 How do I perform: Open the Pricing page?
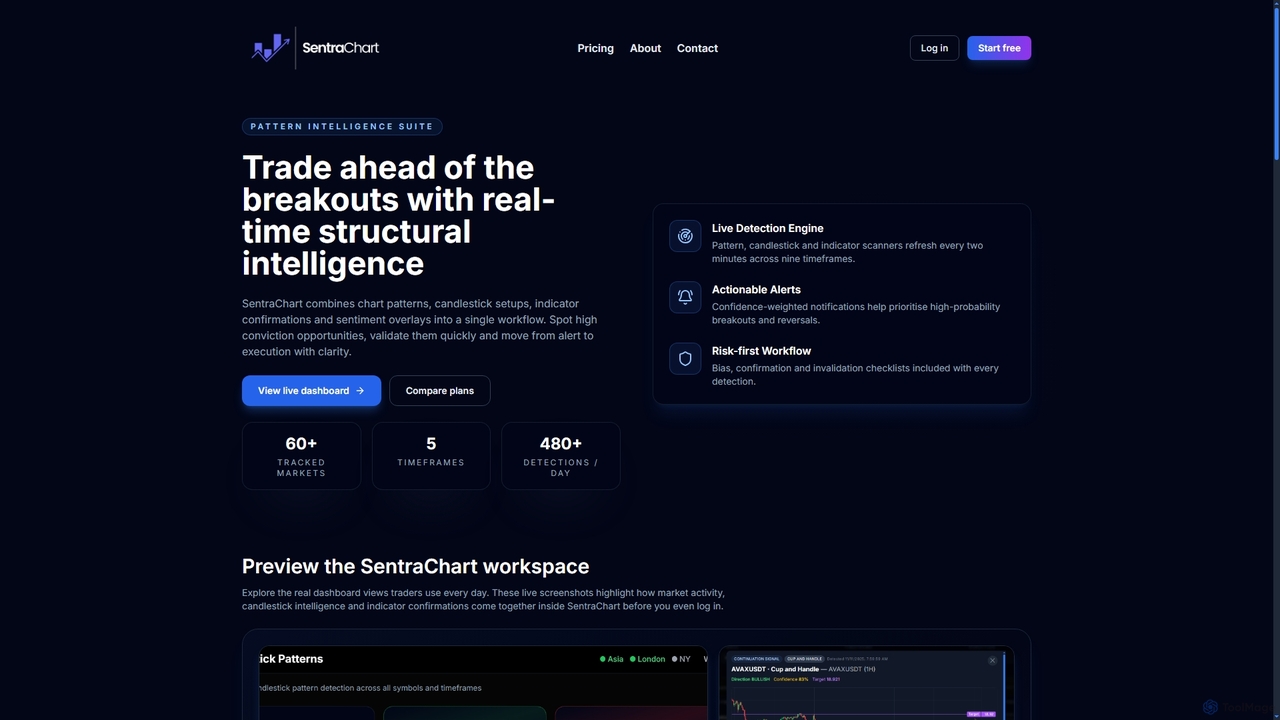[x=595, y=48]
